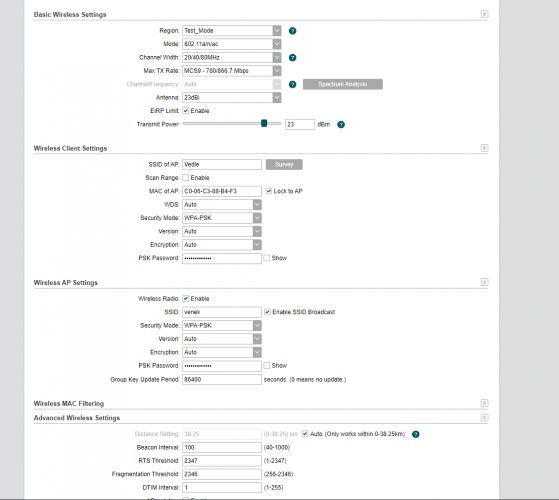This screenshot has width=559, height=500.
Task: Collapse the Advanced Wireless Settings section
Action: point(484,417)
